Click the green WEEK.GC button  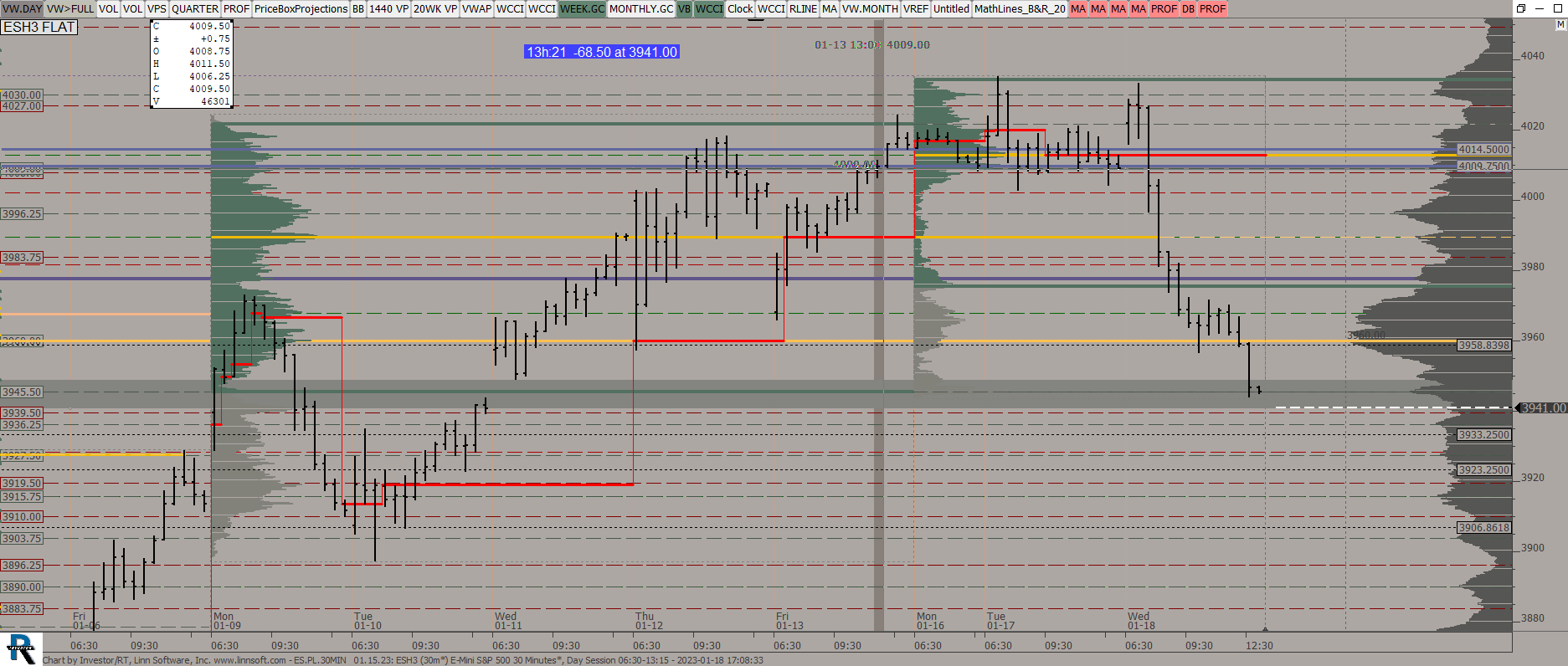coord(582,9)
